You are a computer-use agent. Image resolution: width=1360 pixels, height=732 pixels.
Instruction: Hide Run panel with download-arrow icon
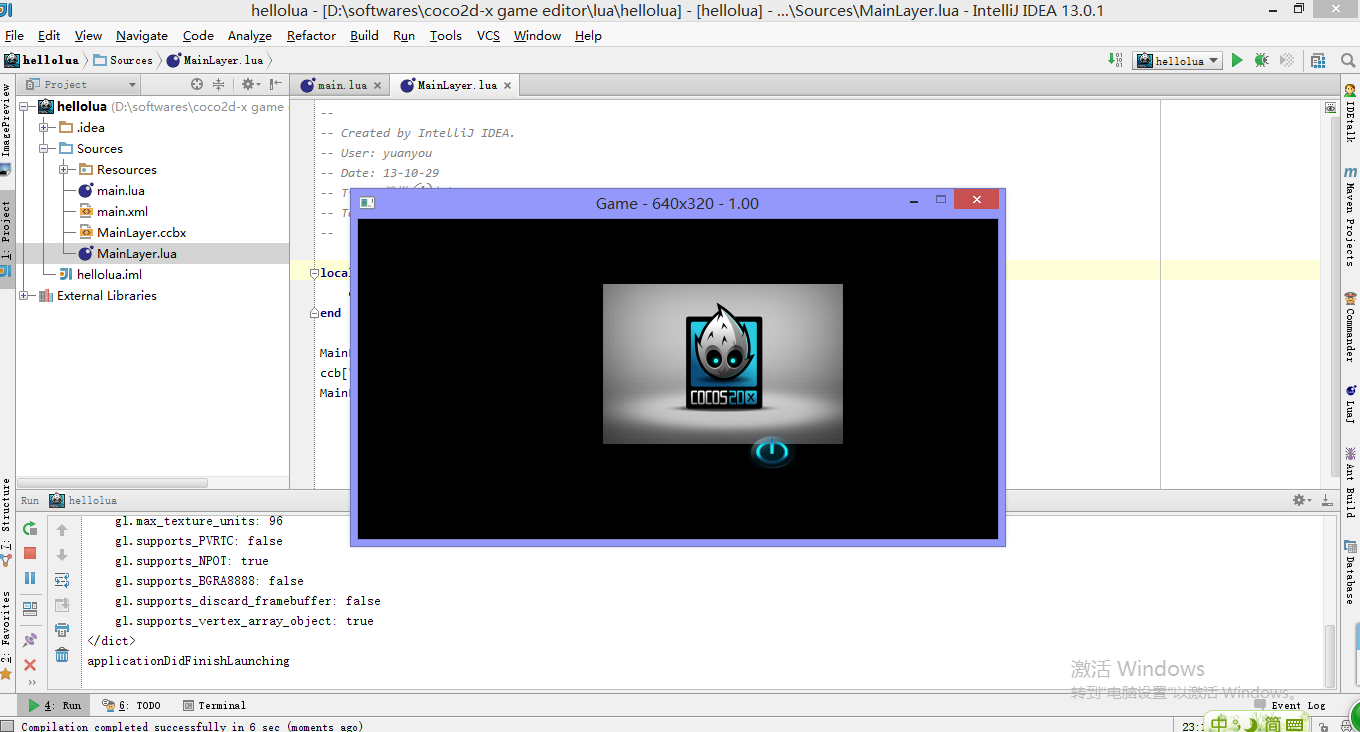click(x=1328, y=500)
